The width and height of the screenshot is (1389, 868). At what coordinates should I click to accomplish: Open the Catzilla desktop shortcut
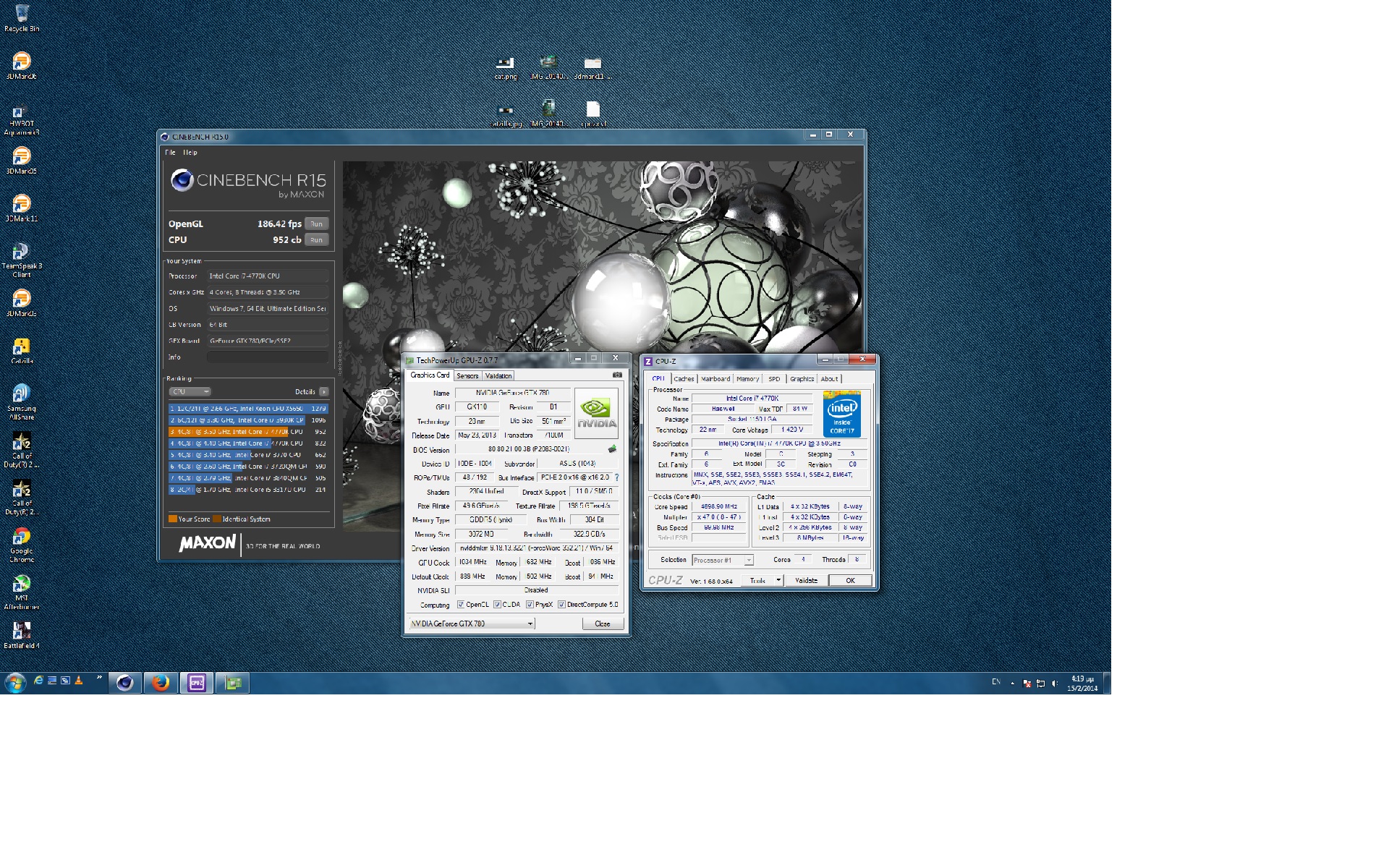pyautogui.click(x=22, y=350)
